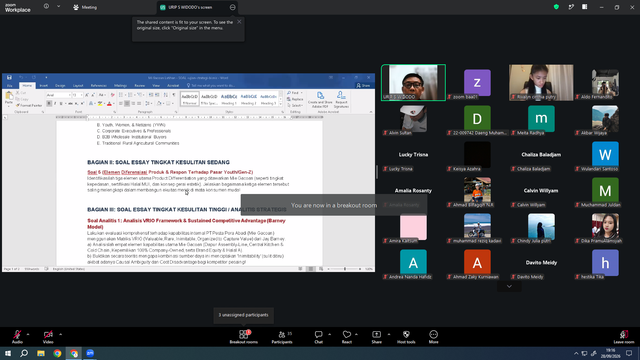
Task: Open the Layout tab in shared Word window
Action: [78, 86]
